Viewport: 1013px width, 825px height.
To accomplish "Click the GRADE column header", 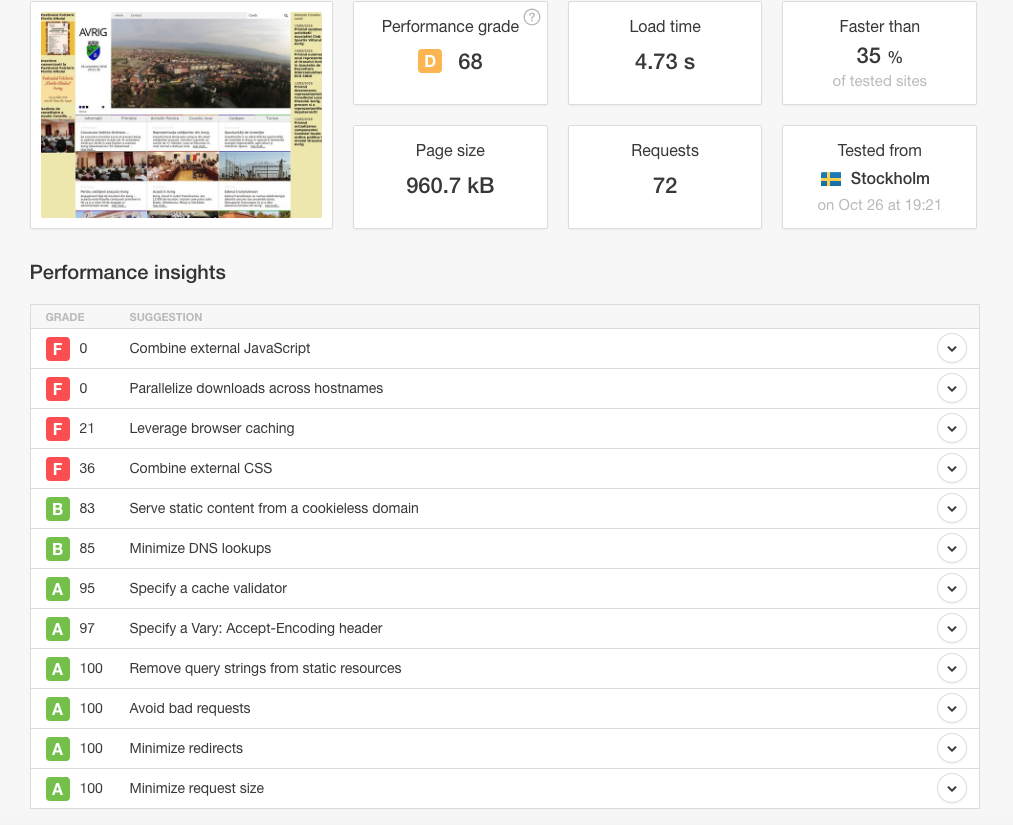I will tap(65, 318).
